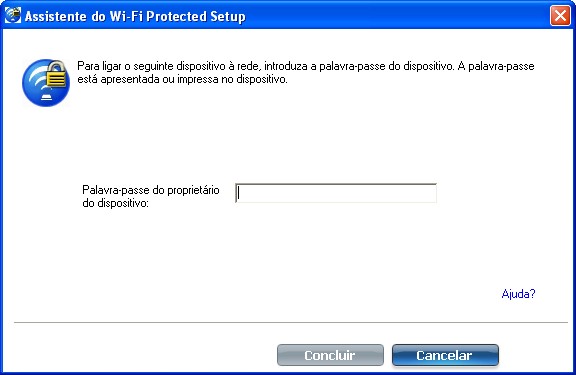This screenshot has width=576, height=375.
Task: Click the Wi-Fi Protected Setup title bar icon
Action: pos(12,15)
